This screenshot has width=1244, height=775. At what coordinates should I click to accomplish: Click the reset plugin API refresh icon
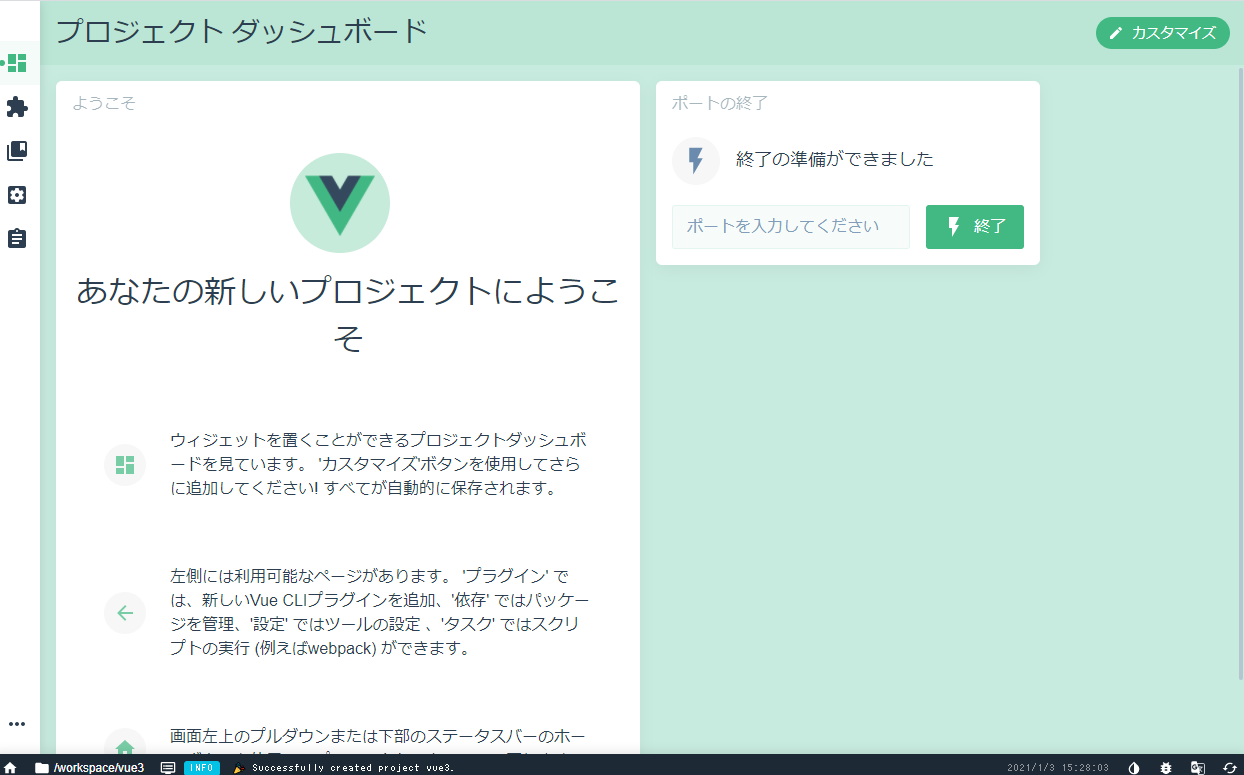[1230, 767]
